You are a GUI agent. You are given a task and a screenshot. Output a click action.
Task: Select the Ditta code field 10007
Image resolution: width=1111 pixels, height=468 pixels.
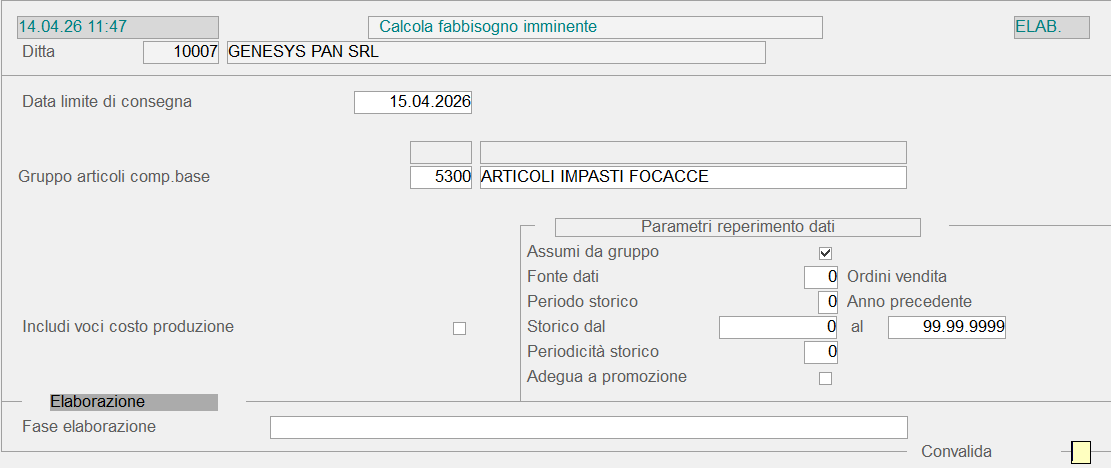pos(181,52)
